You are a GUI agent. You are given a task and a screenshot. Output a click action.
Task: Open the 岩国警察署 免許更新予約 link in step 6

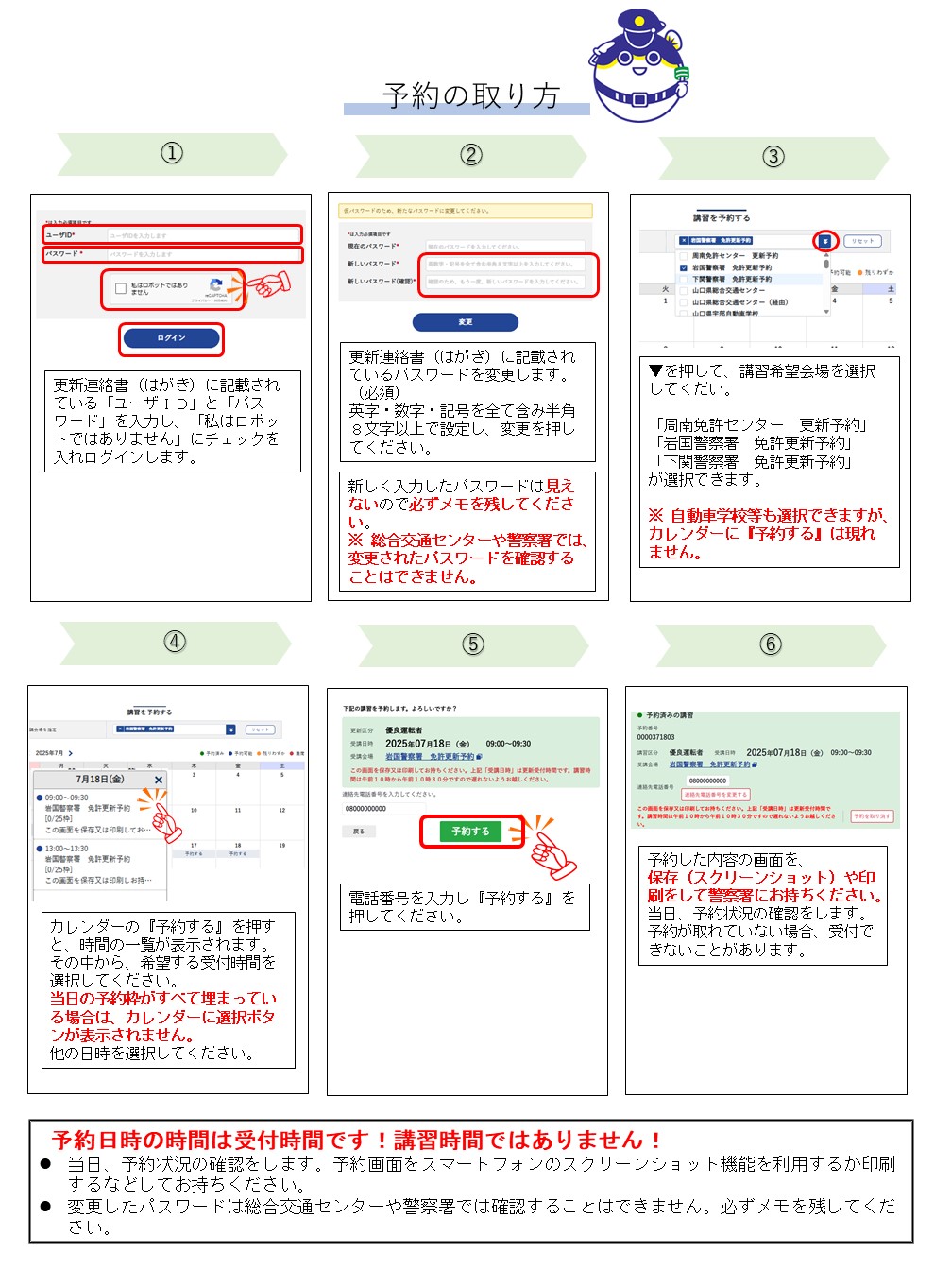point(711,764)
